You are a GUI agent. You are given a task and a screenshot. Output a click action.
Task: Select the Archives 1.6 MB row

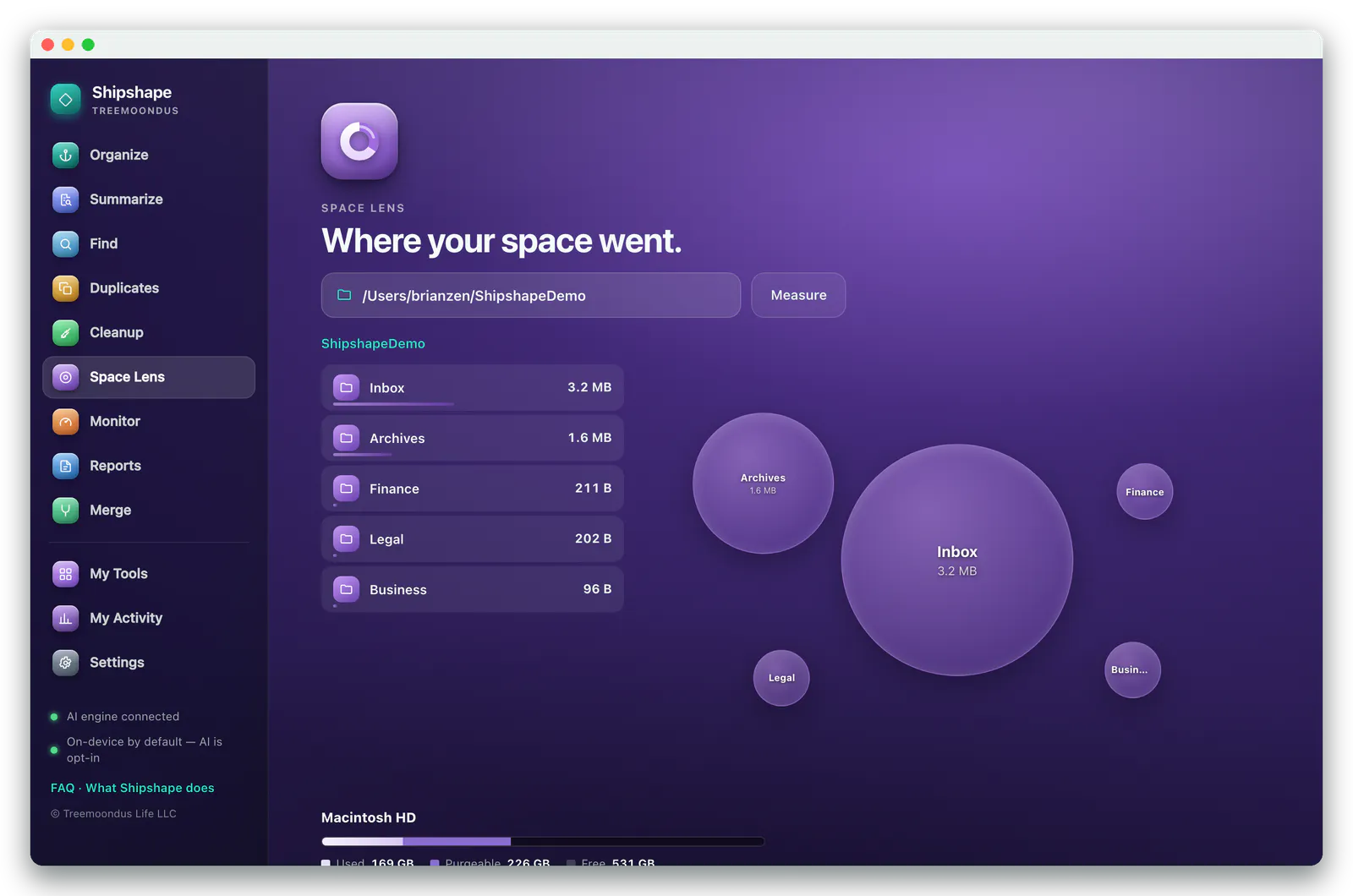pos(473,438)
